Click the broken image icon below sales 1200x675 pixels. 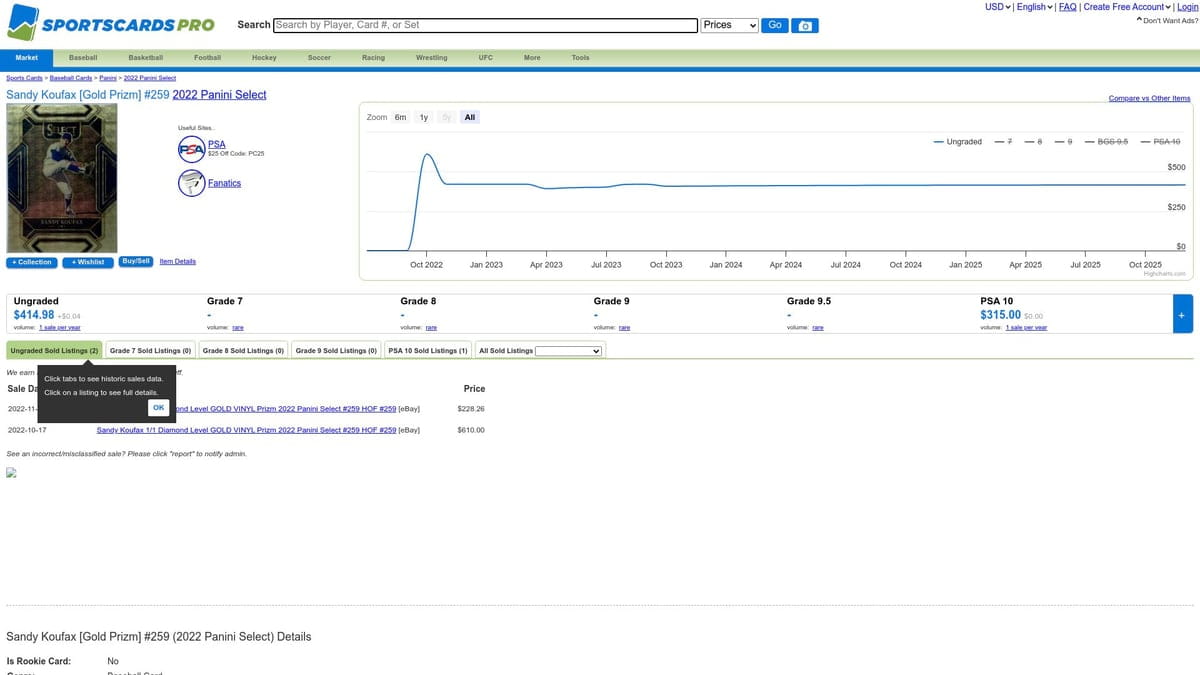12,474
